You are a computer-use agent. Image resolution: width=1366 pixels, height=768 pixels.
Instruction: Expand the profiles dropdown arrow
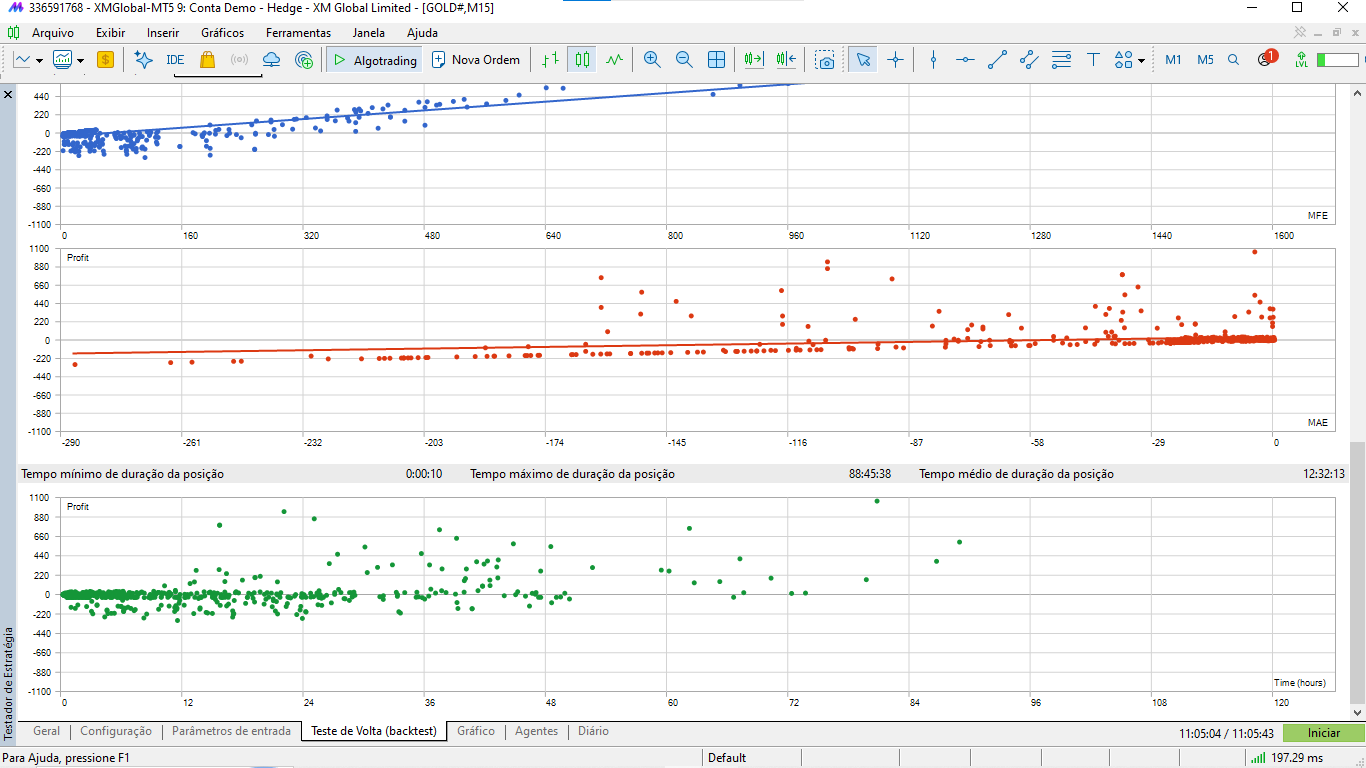[x=80, y=61]
